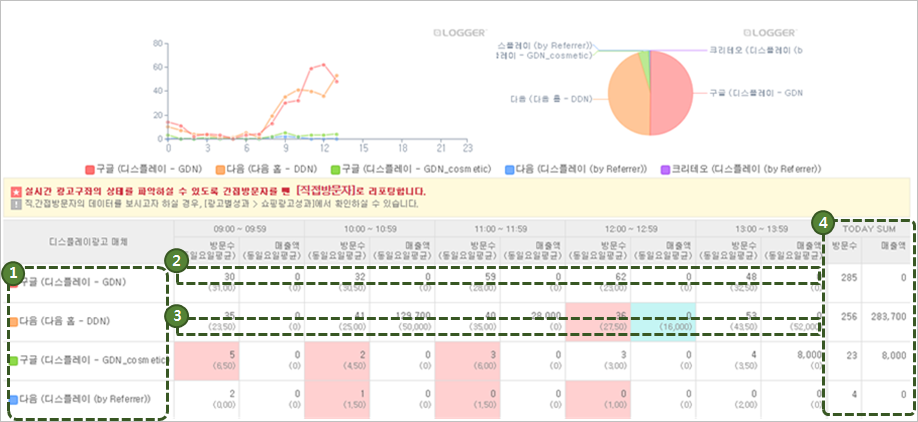The height and width of the screenshot is (422, 918).
Task: Click the 디스플레이광고 매체 table header
Action: pyautogui.click(x=88, y=242)
